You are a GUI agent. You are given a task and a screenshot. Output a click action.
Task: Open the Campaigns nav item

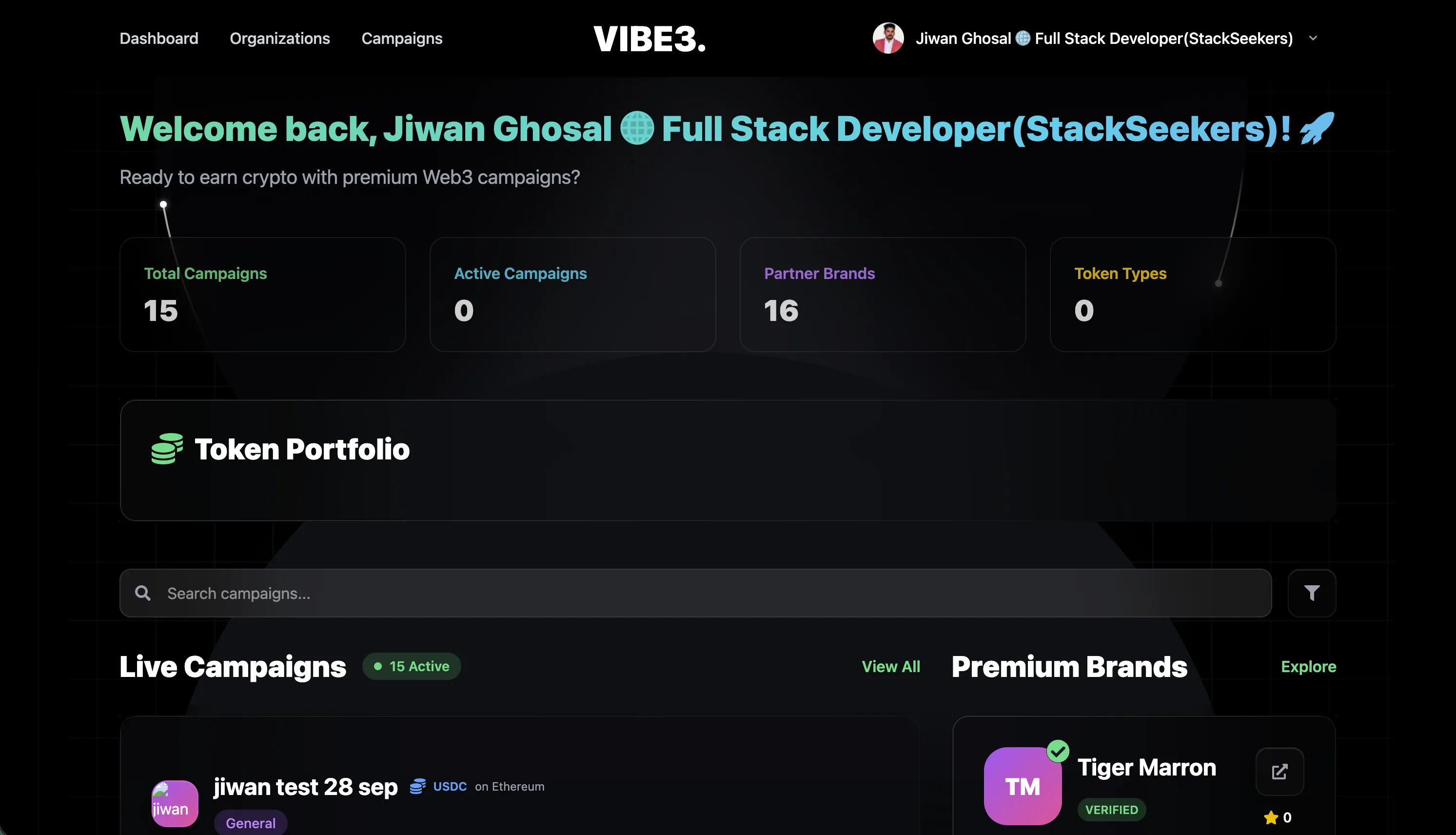(x=402, y=39)
